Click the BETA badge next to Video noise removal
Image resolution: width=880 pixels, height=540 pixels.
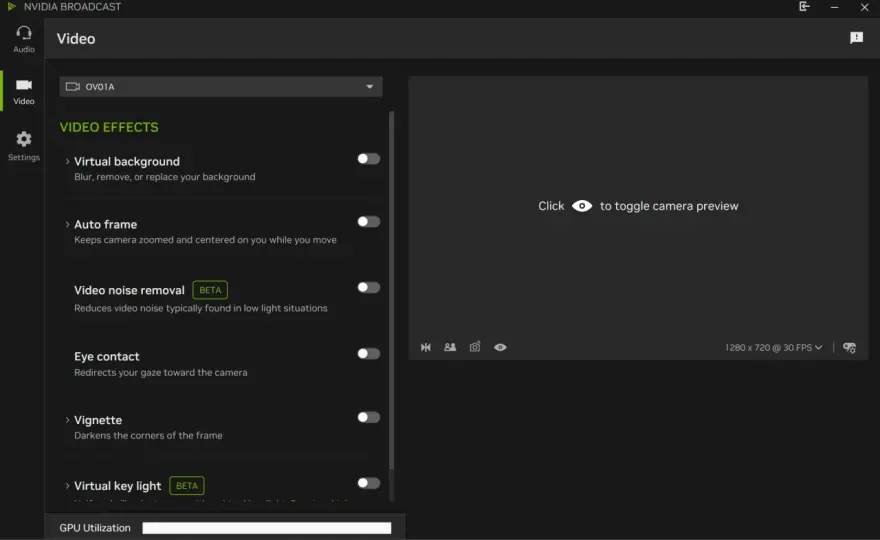pos(210,290)
